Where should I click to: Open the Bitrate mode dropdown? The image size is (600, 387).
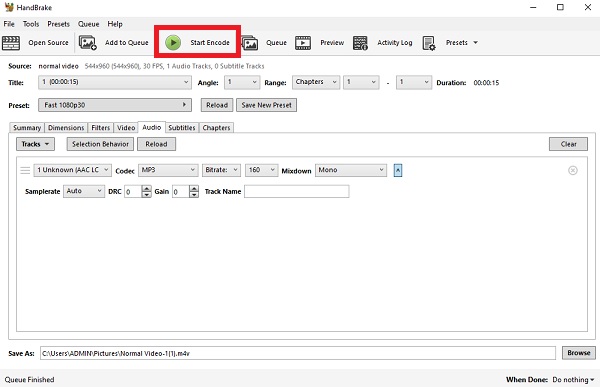221,170
